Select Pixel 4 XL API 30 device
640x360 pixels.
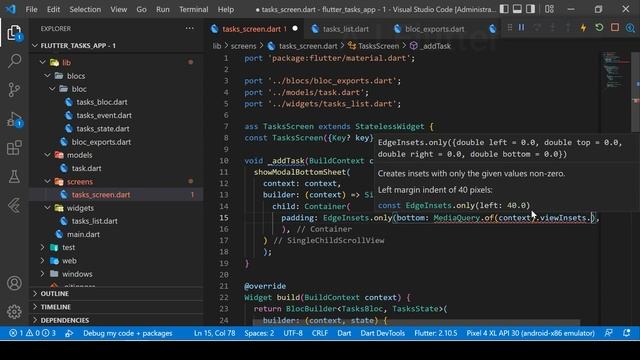tap(530, 333)
